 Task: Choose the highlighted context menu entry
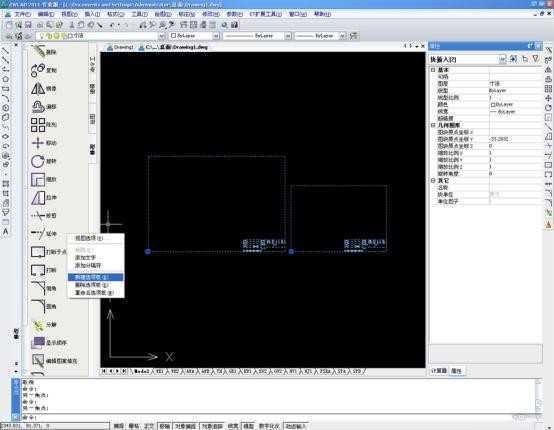click(x=96, y=277)
